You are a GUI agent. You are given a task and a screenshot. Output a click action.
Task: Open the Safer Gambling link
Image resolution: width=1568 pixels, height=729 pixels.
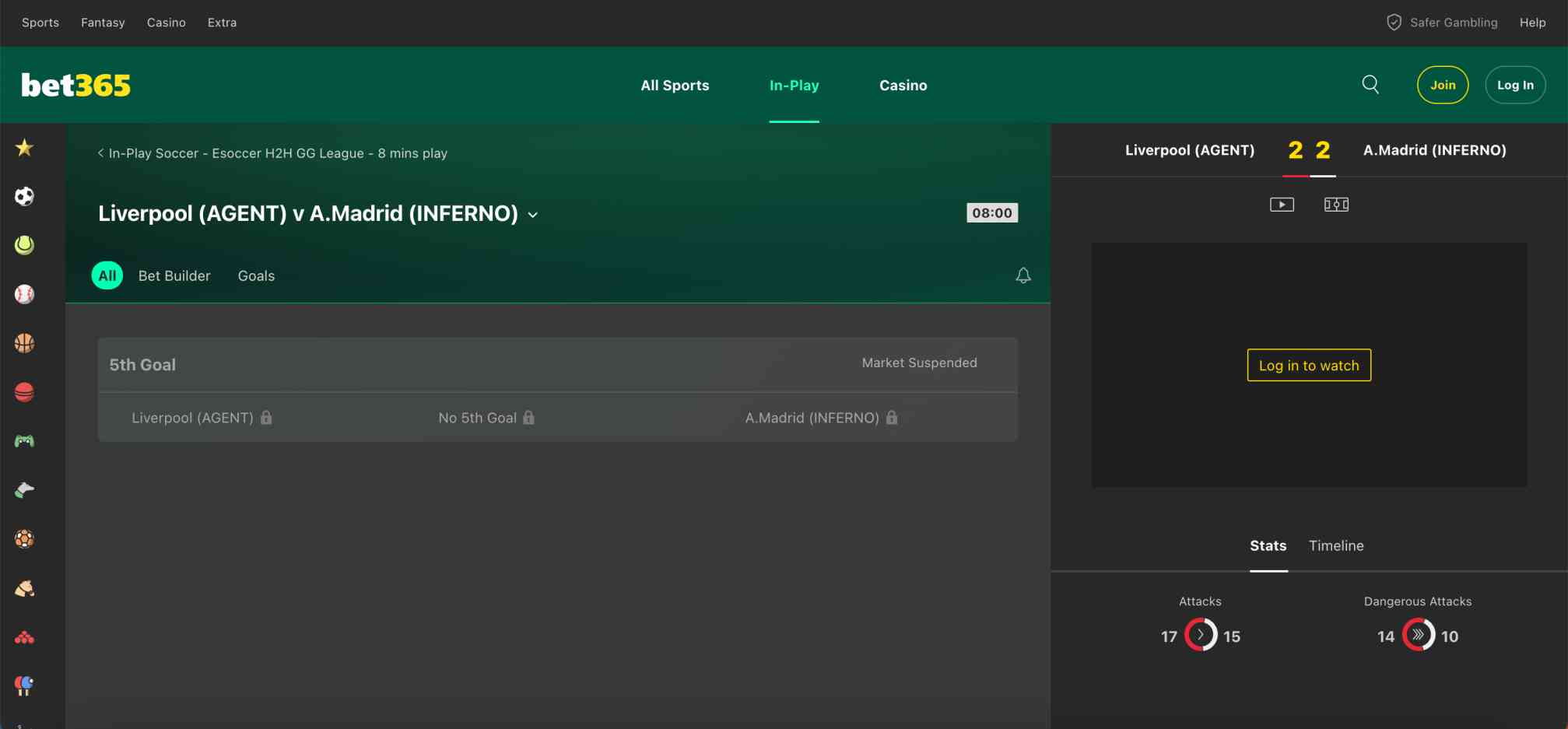pyautogui.click(x=1452, y=23)
